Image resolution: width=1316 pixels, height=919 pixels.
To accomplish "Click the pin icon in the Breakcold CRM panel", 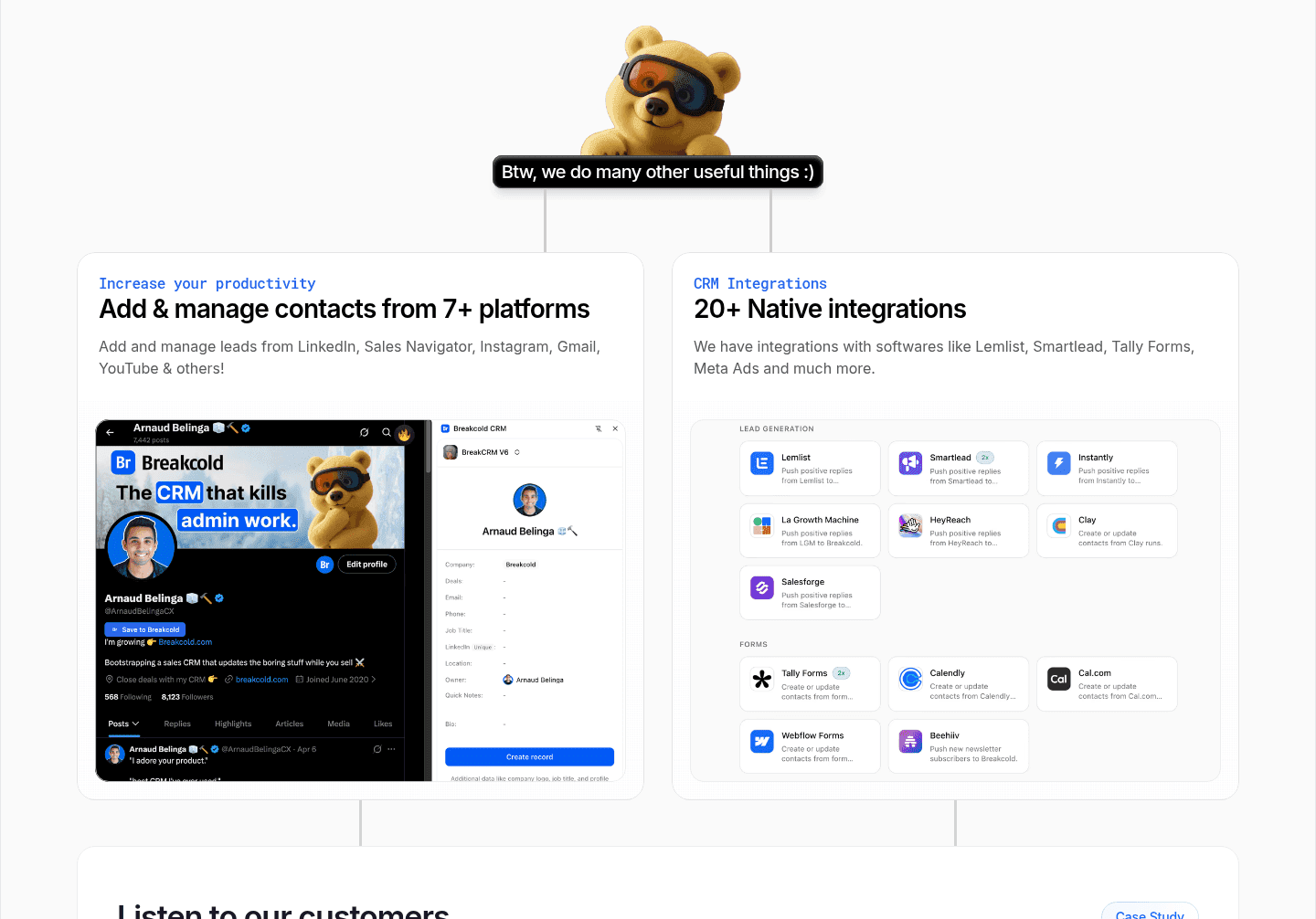I will pyautogui.click(x=599, y=428).
